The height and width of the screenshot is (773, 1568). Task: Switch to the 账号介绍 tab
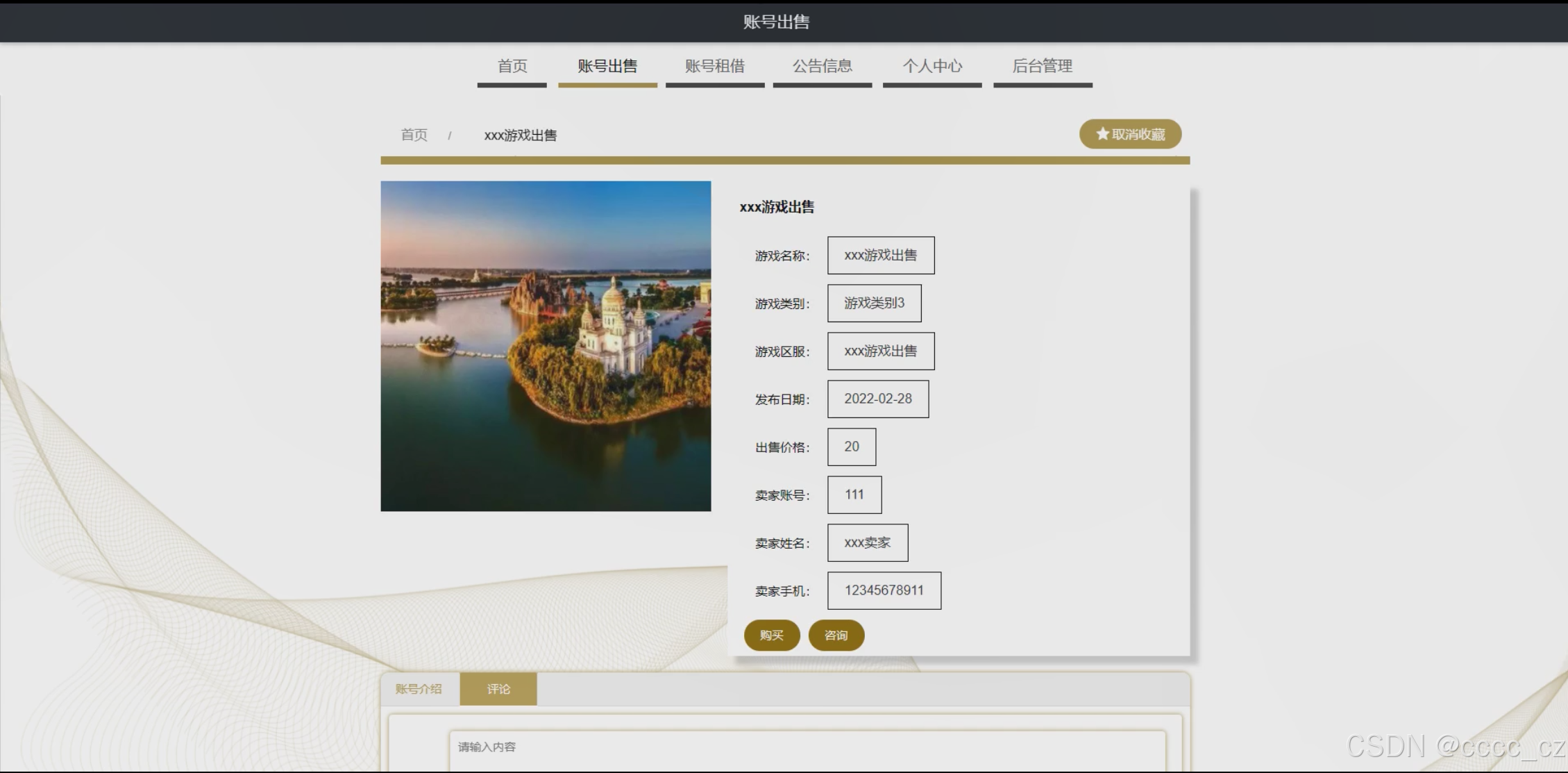click(419, 689)
